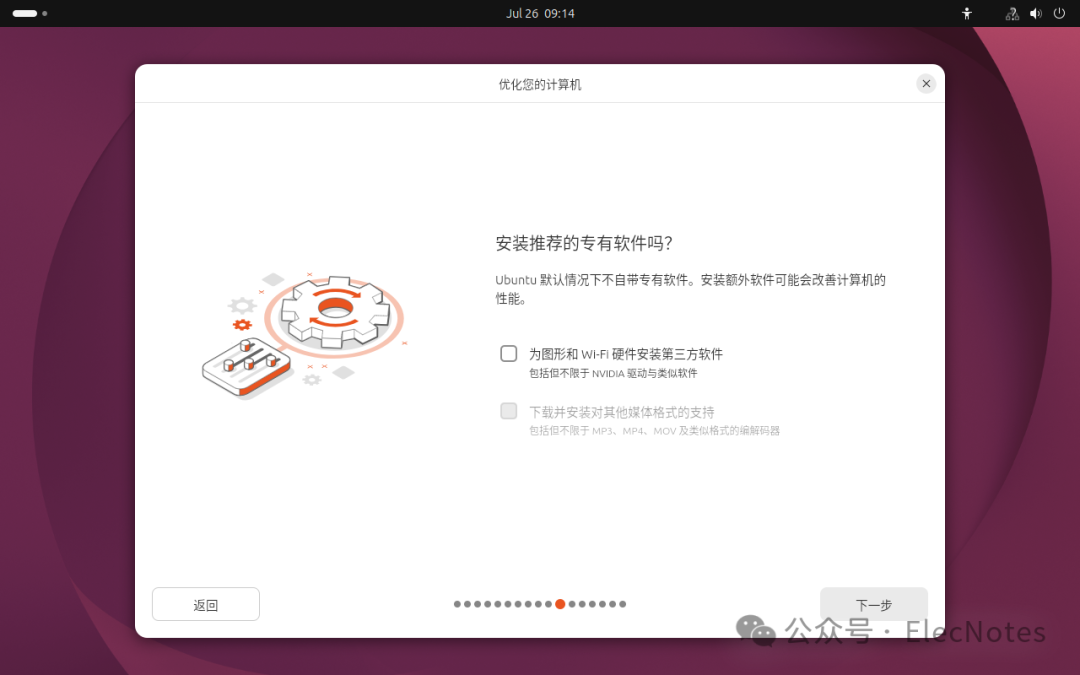This screenshot has height=675, width=1080.
Task: Click the 下载并安装对其他媒体格式的支持 label
Action: coord(621,412)
